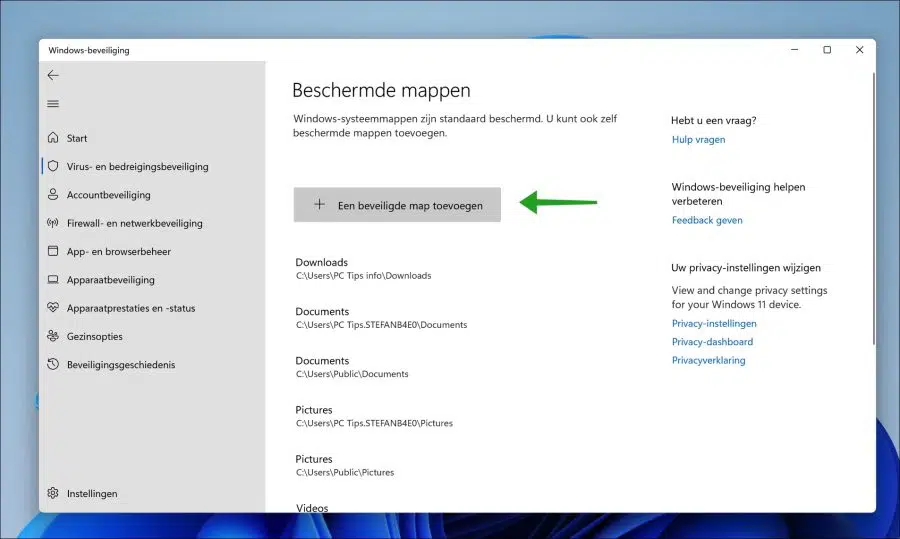Go back with the back arrow icon
Screen dimensions: 900x539
[x=53, y=75]
